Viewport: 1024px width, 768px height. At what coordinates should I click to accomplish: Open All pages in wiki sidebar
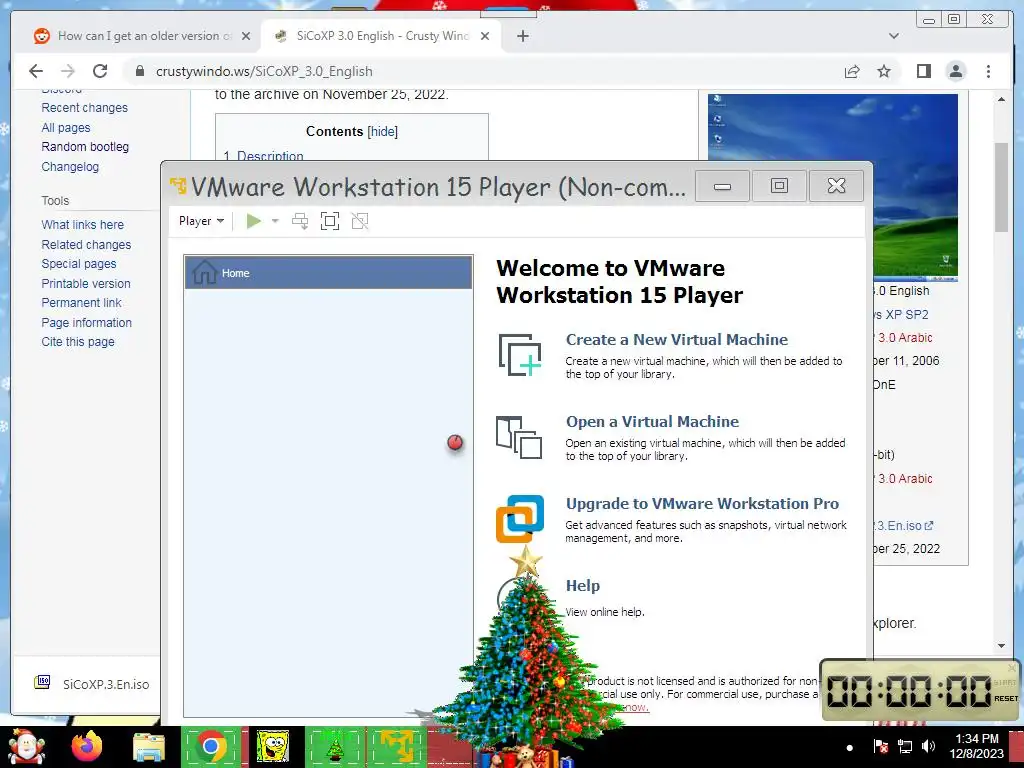coord(65,127)
